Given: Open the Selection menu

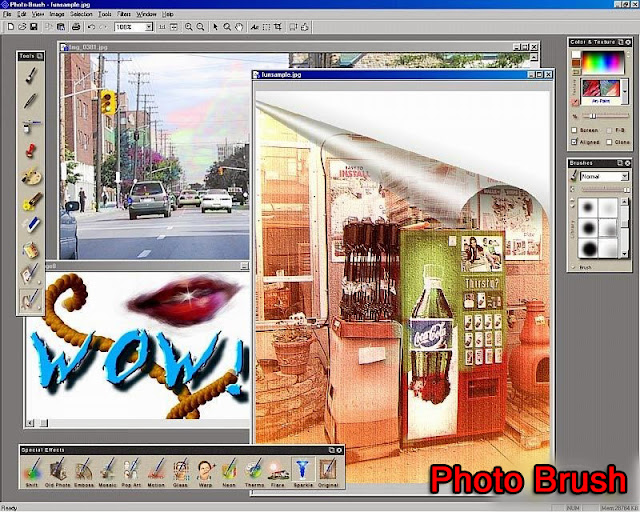Looking at the screenshot, I should [81, 14].
